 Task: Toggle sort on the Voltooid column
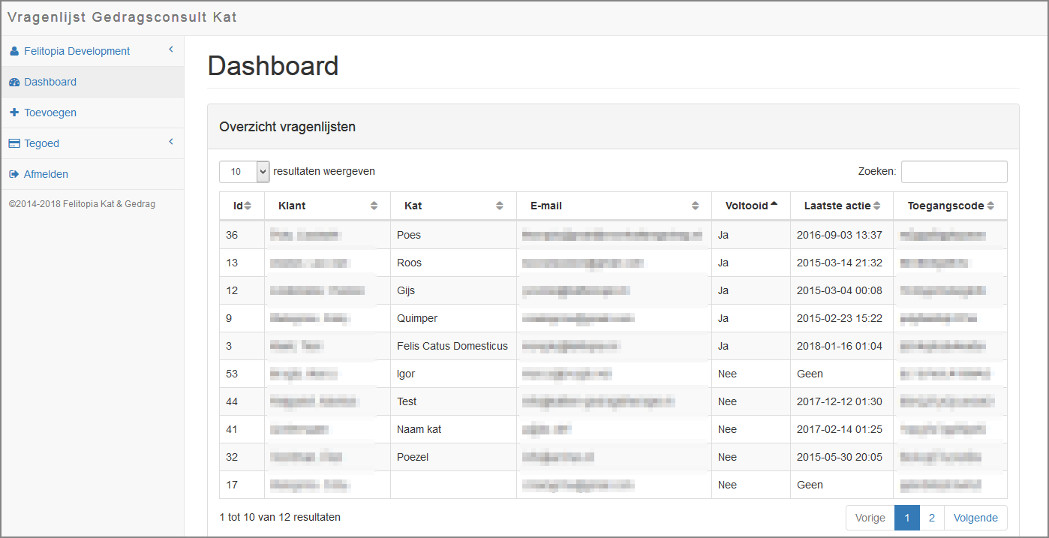pos(751,206)
